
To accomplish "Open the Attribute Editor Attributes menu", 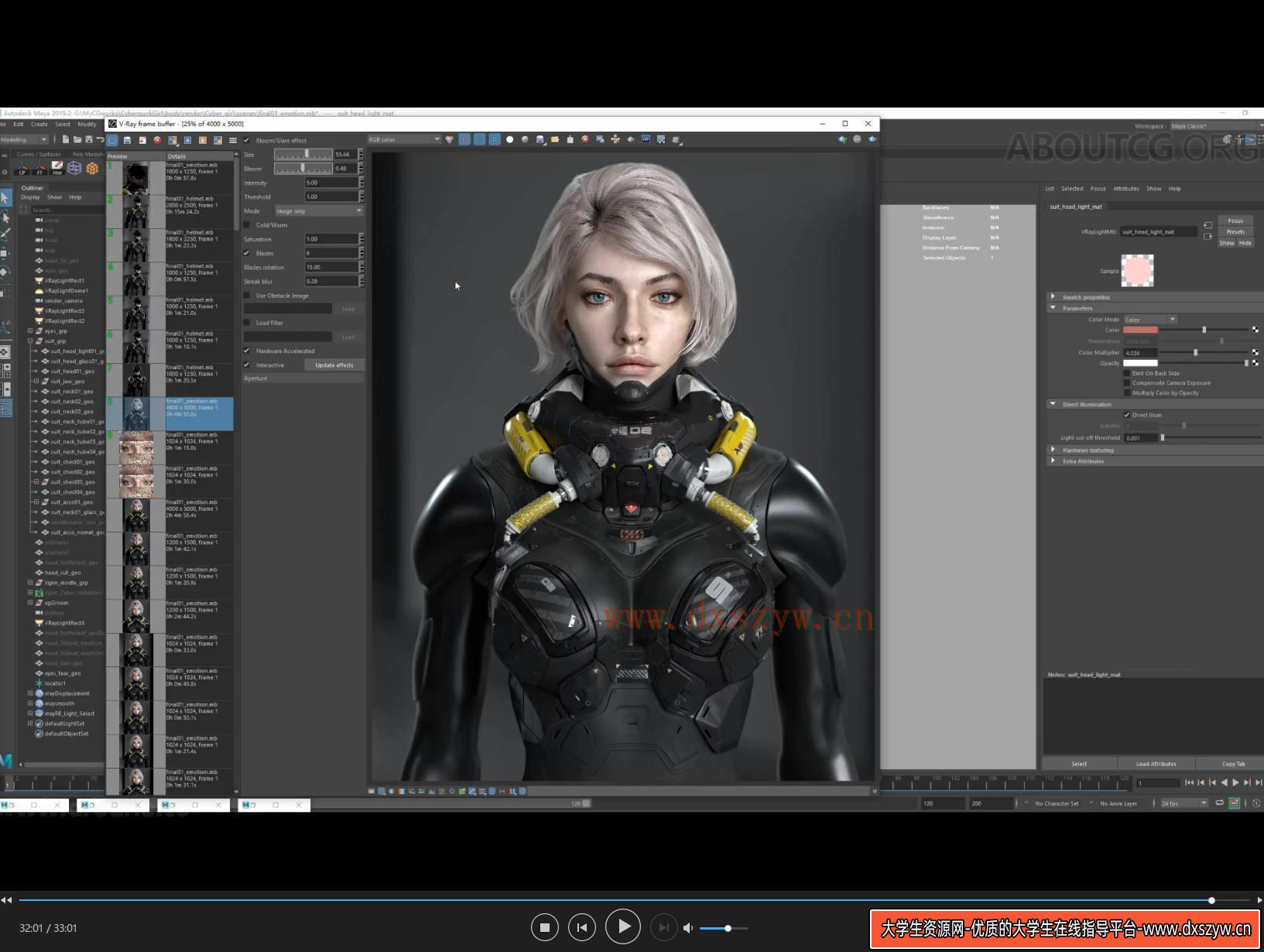I will point(1126,189).
